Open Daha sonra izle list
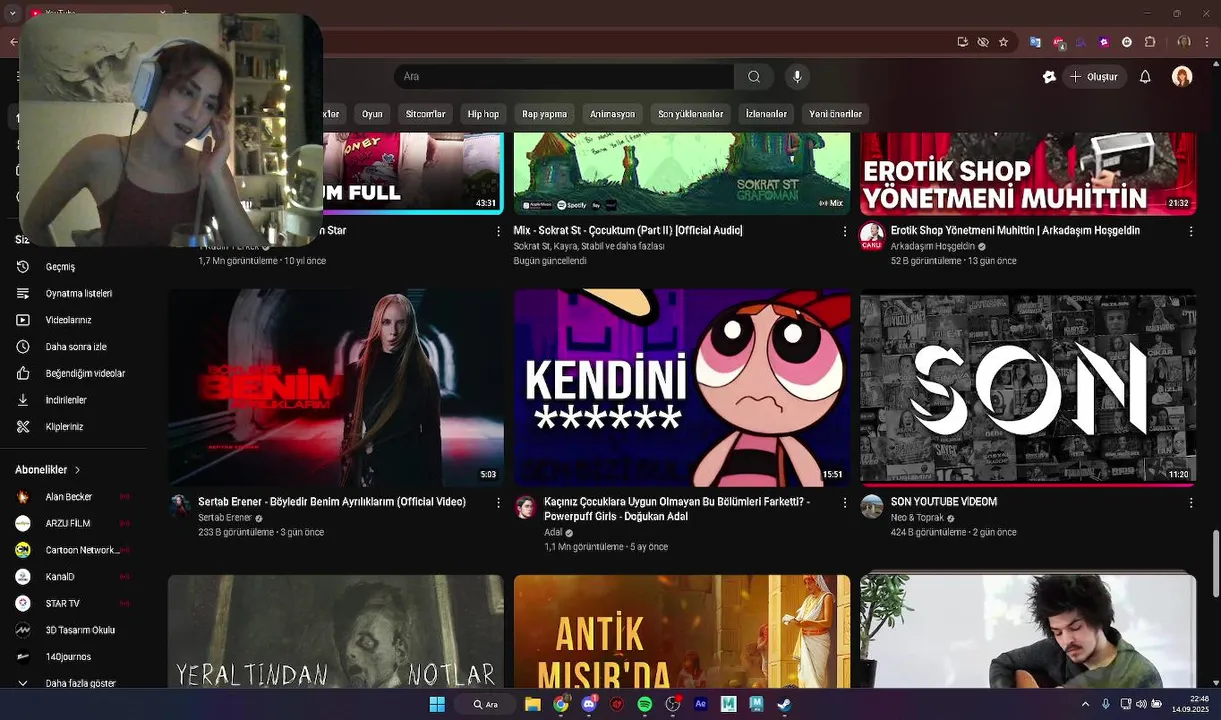The width and height of the screenshot is (1221, 720). (75, 347)
